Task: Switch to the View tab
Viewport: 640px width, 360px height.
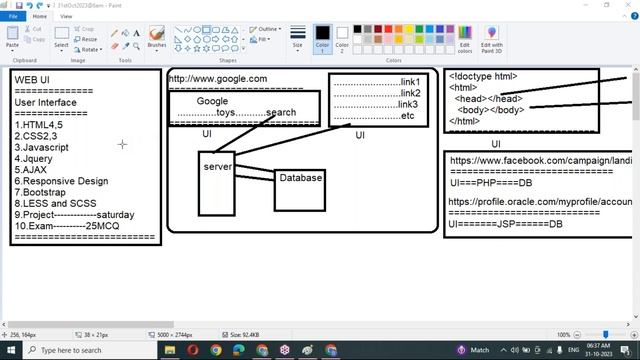Action: tap(66, 16)
